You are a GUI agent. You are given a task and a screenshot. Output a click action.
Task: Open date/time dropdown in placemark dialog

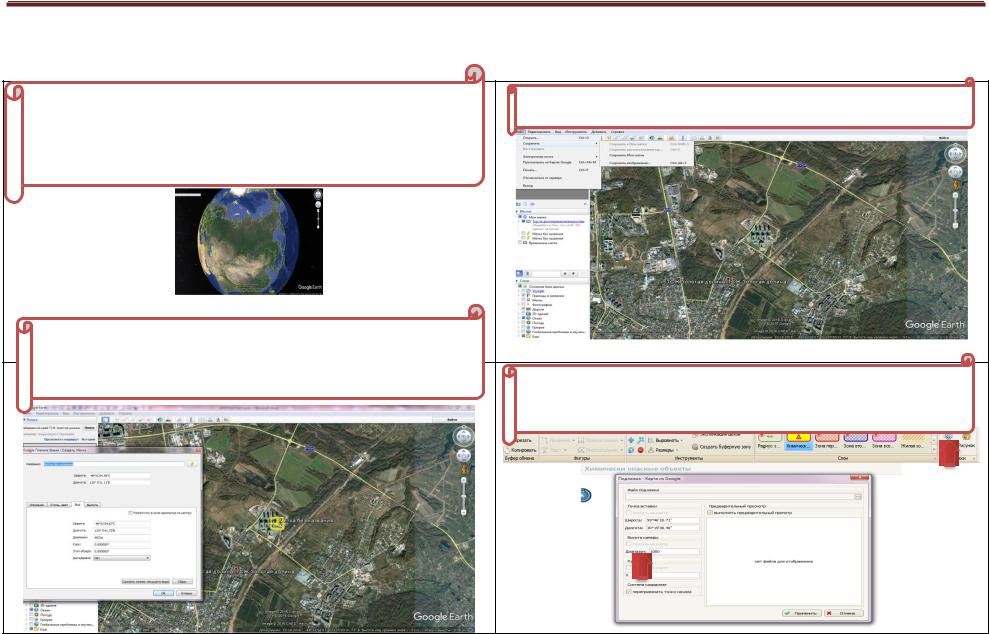pyautogui.click(x=122, y=558)
